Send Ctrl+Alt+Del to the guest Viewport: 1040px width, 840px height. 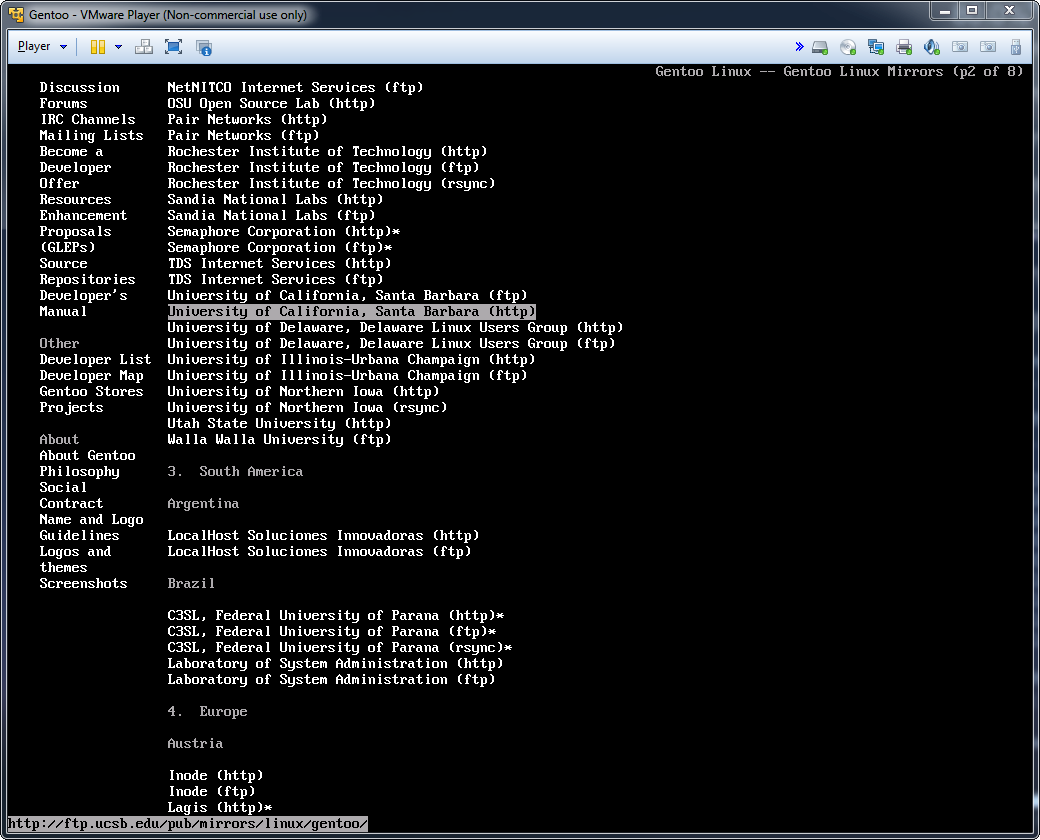tap(143, 46)
